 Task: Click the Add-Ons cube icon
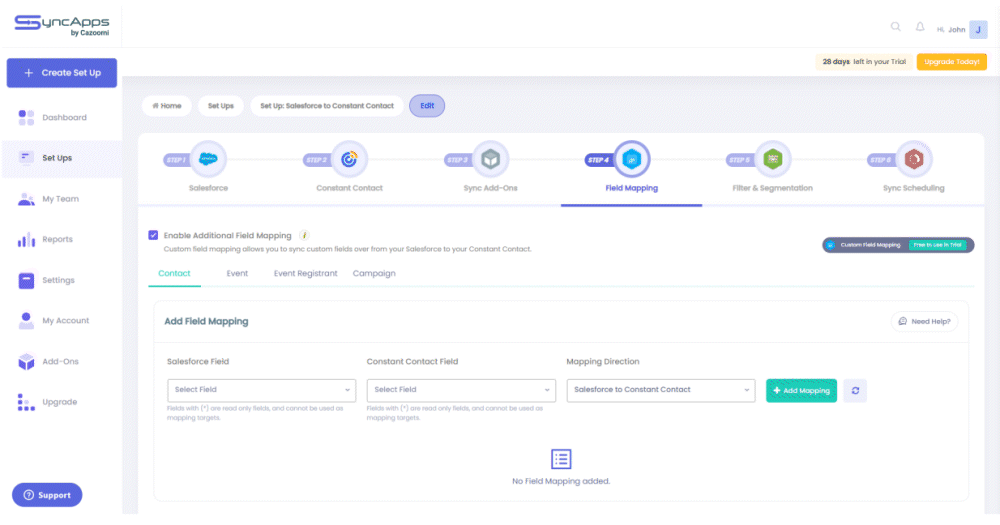[26, 362]
